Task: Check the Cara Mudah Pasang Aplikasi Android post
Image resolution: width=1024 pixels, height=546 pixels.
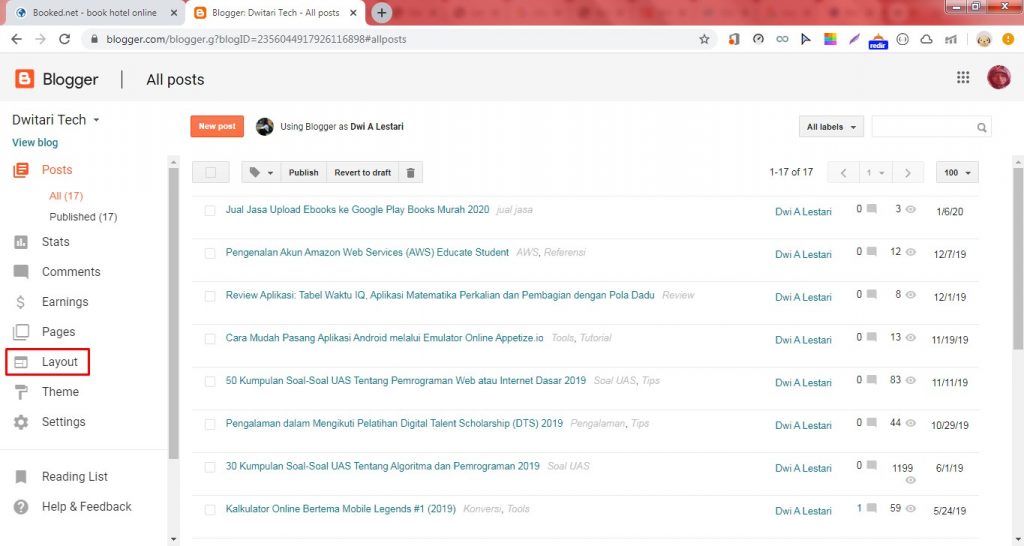Action: click(210, 339)
